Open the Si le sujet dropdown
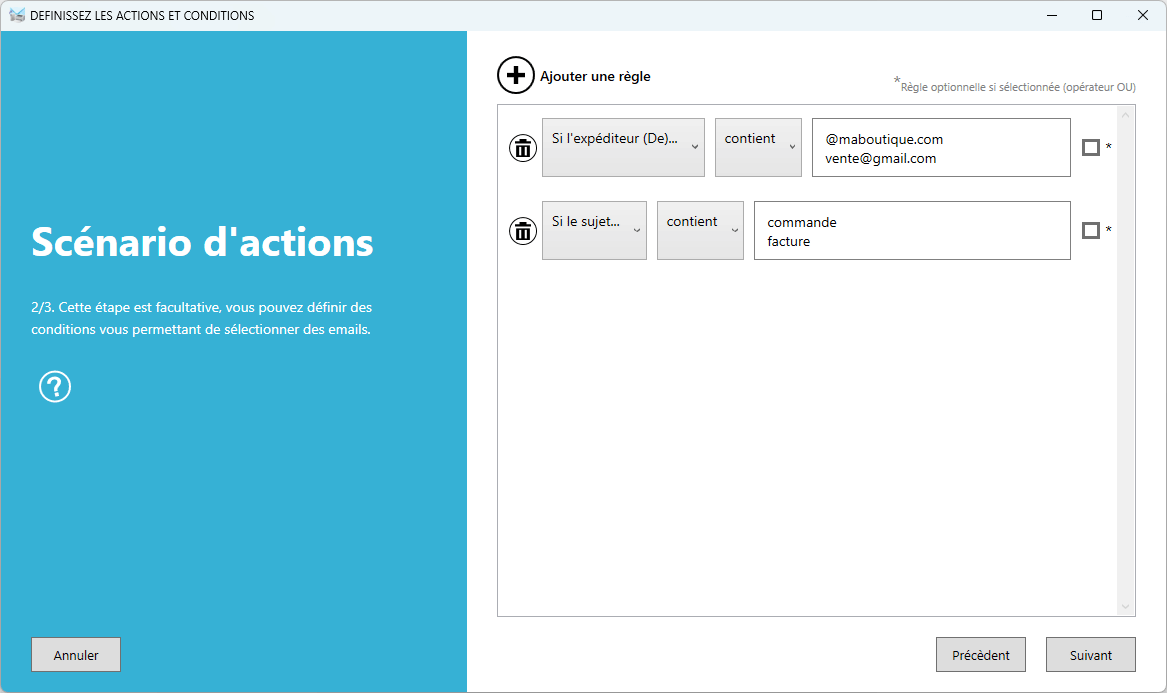This screenshot has height=693, width=1167. [594, 230]
